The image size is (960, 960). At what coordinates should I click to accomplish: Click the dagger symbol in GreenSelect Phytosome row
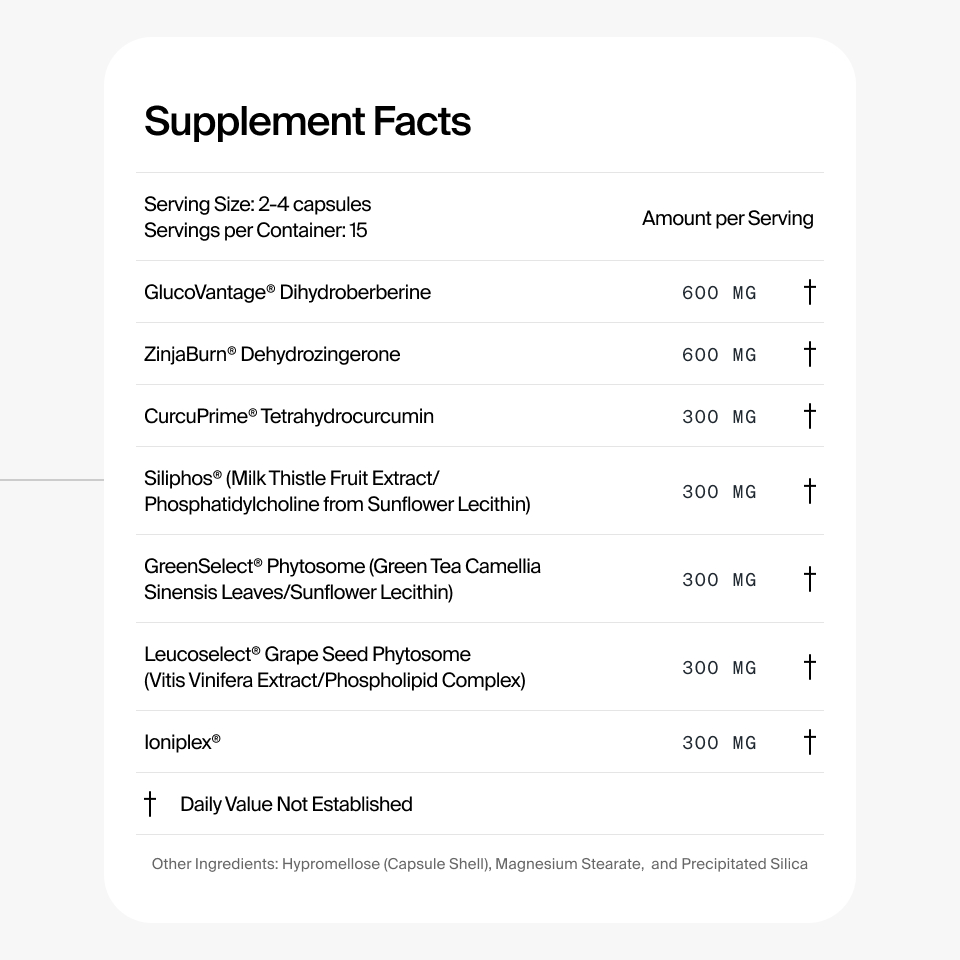pyautogui.click(x=809, y=579)
